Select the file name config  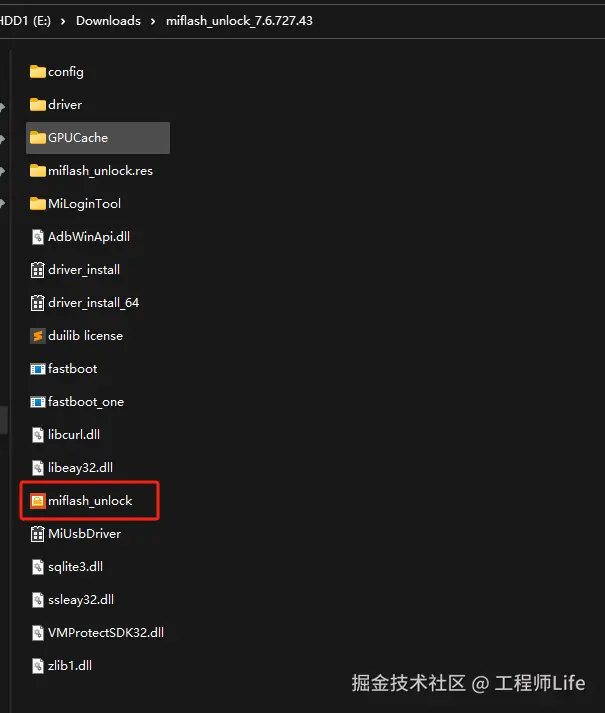click(x=66, y=72)
